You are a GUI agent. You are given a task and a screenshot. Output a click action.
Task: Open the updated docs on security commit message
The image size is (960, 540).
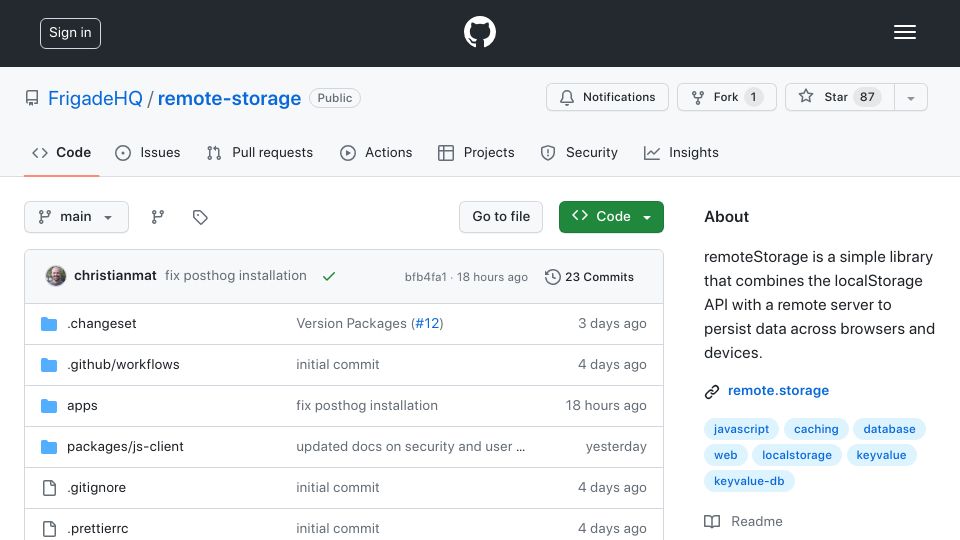point(410,446)
